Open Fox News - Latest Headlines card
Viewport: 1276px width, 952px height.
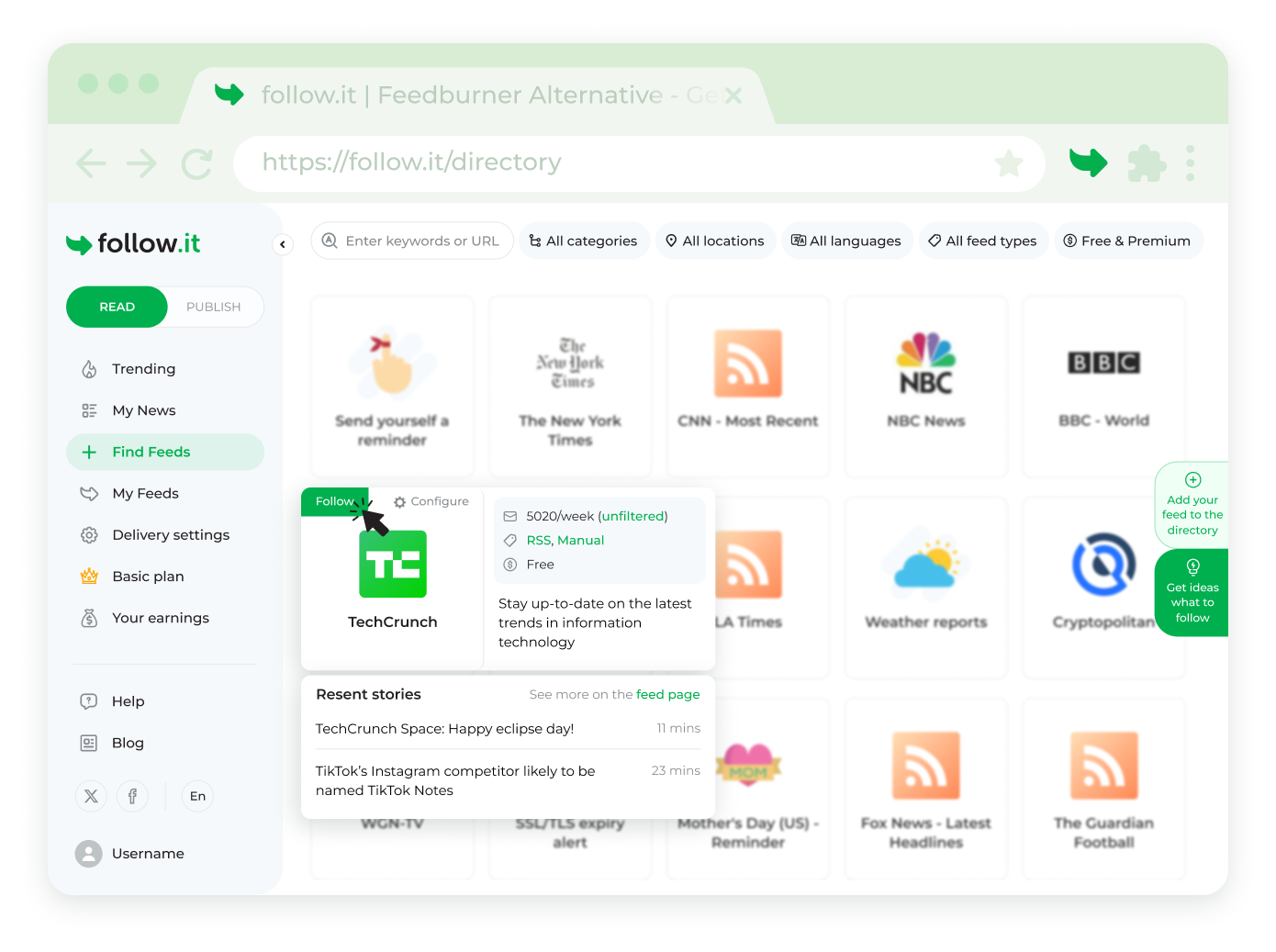coord(926,790)
